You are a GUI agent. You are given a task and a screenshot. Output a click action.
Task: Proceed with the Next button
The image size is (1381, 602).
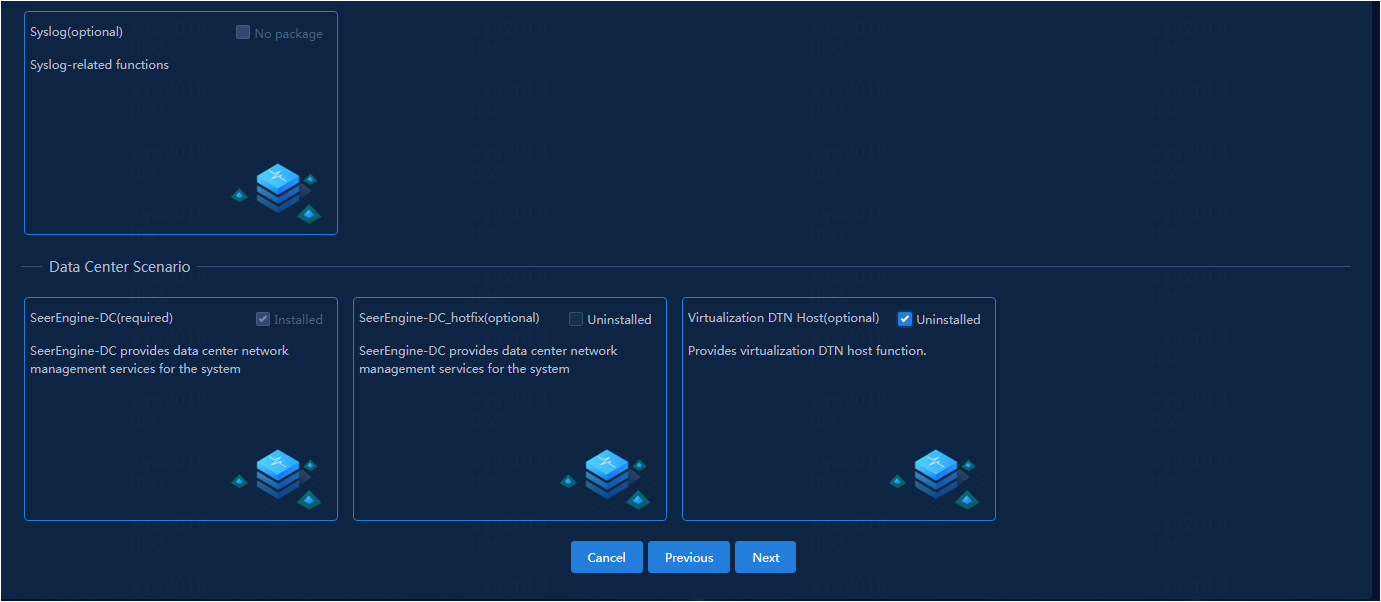coord(766,557)
